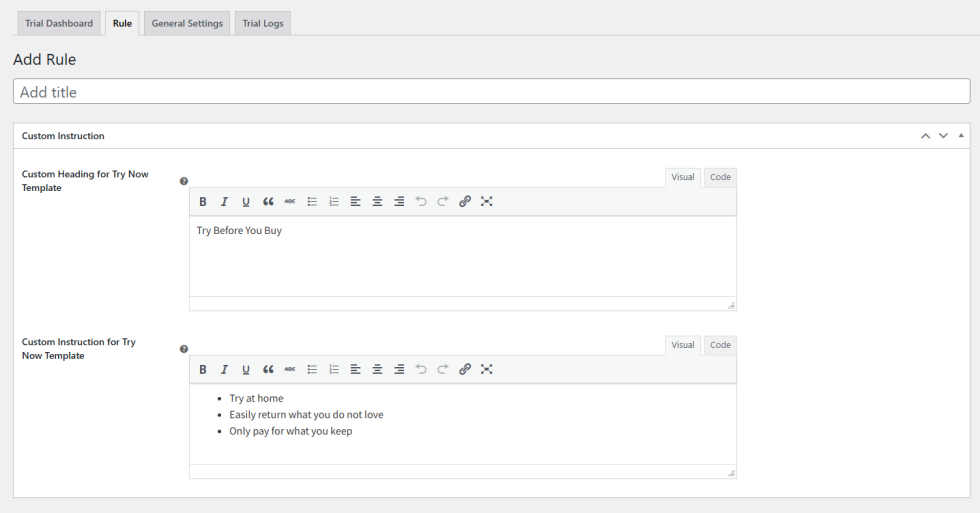The width and height of the screenshot is (980, 513).
Task: Insert blockquote in Custom Heading editor
Action: point(268,201)
